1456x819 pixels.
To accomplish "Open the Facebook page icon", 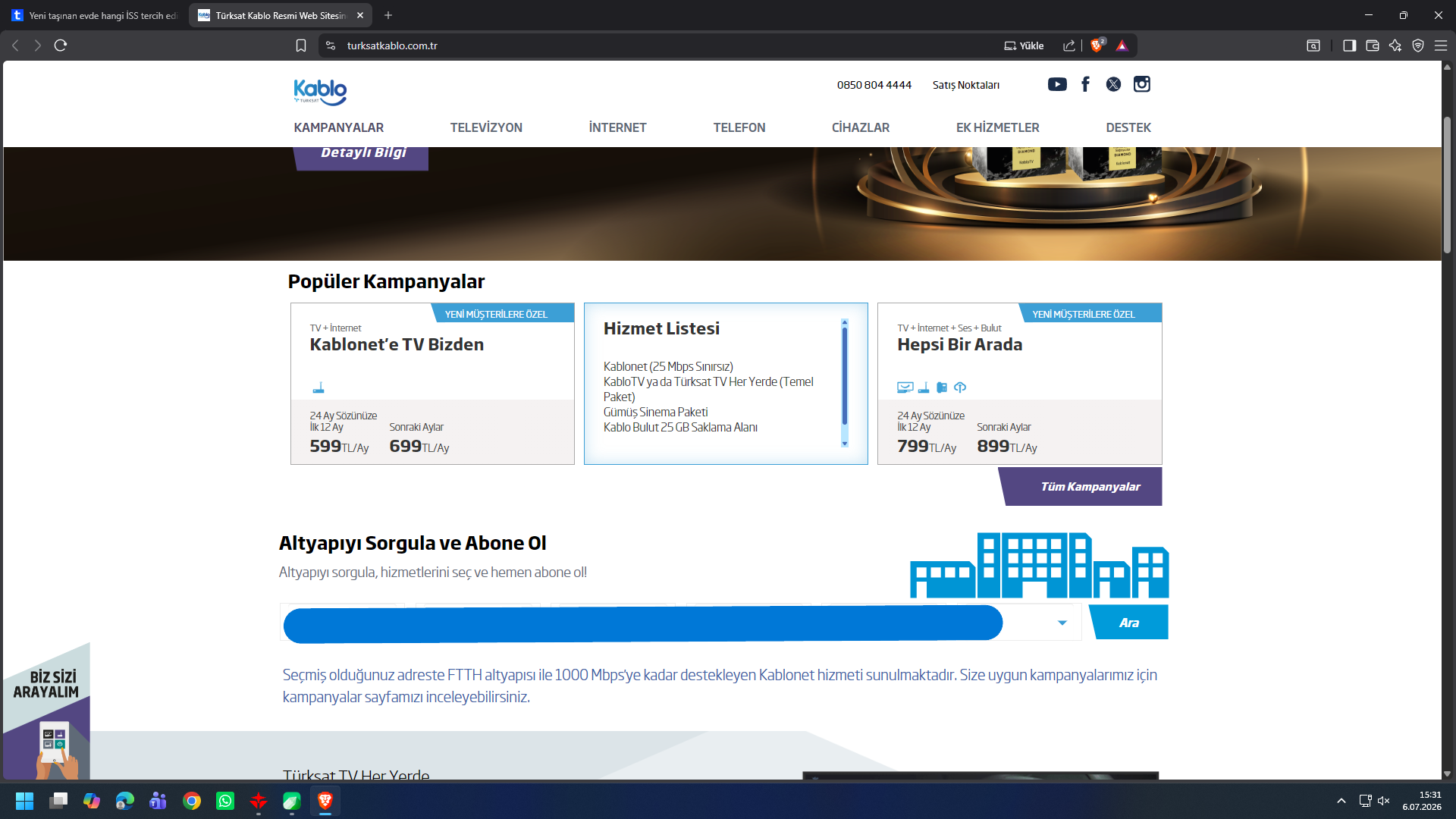I will click(1085, 84).
